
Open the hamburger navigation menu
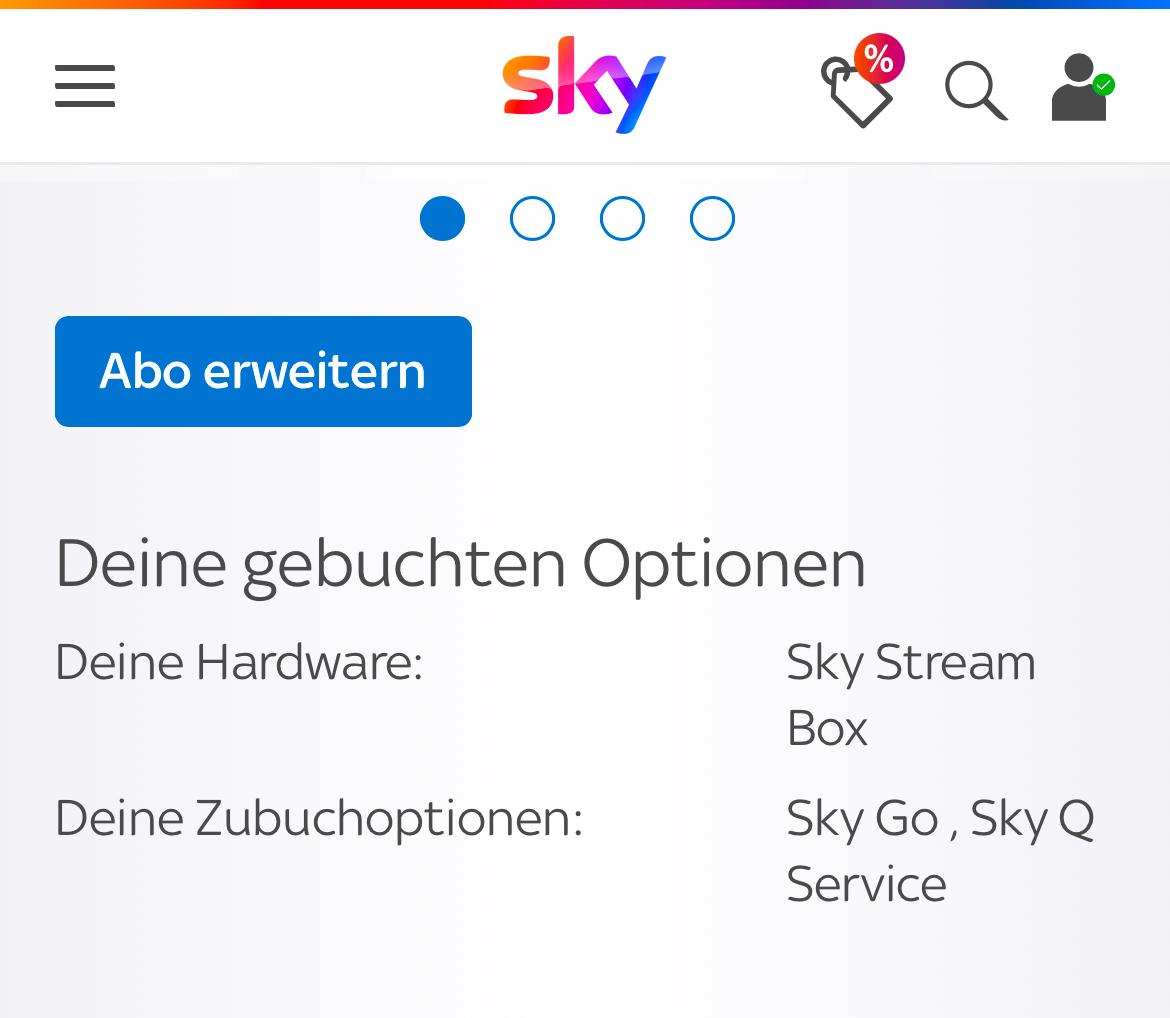tap(85, 86)
